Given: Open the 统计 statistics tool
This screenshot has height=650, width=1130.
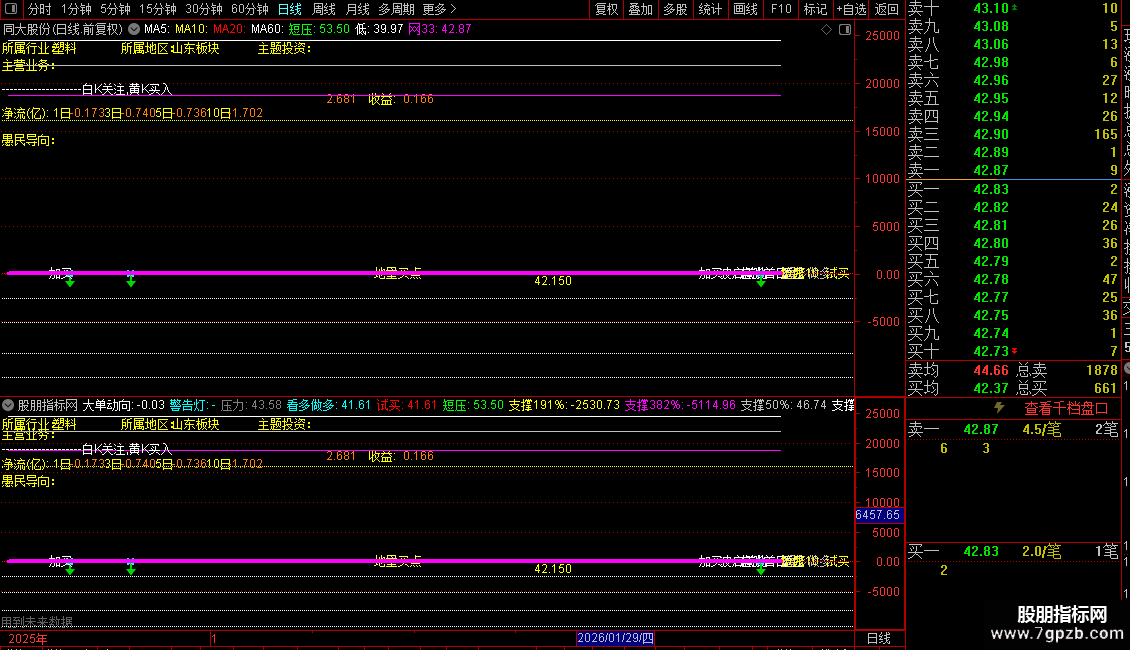Looking at the screenshot, I should pyautogui.click(x=710, y=9).
